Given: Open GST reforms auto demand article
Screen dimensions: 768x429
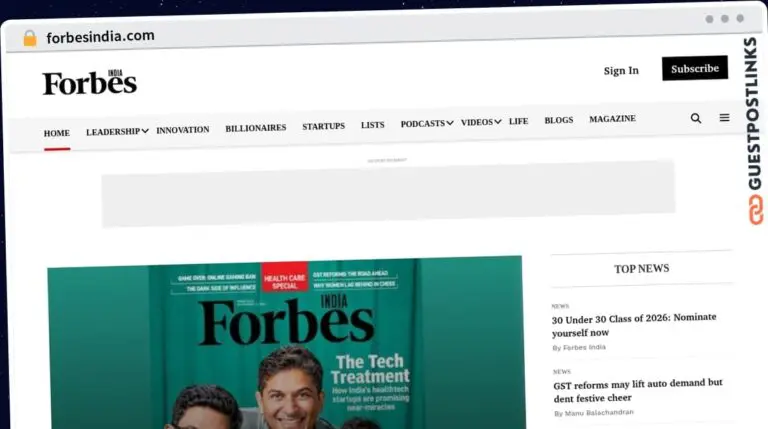Looking at the screenshot, I should point(638,391).
